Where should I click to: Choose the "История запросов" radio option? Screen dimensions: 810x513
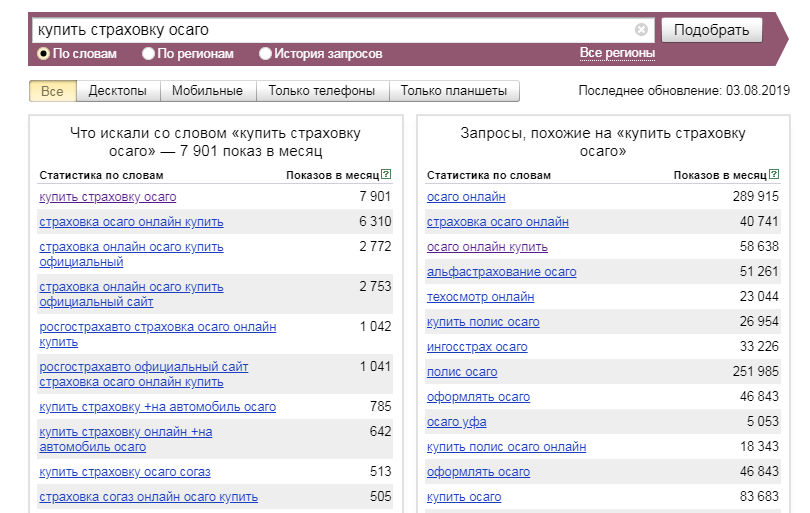coord(265,54)
